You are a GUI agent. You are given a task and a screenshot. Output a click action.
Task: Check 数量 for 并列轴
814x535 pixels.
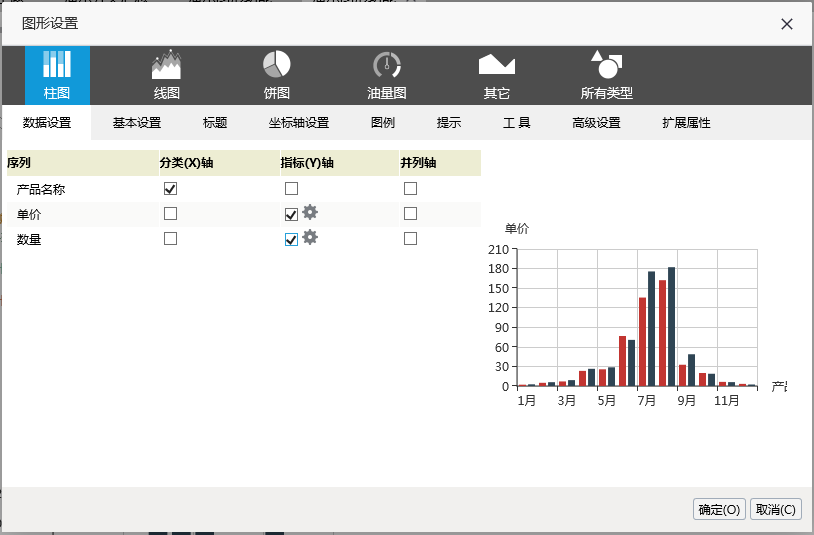coord(410,238)
